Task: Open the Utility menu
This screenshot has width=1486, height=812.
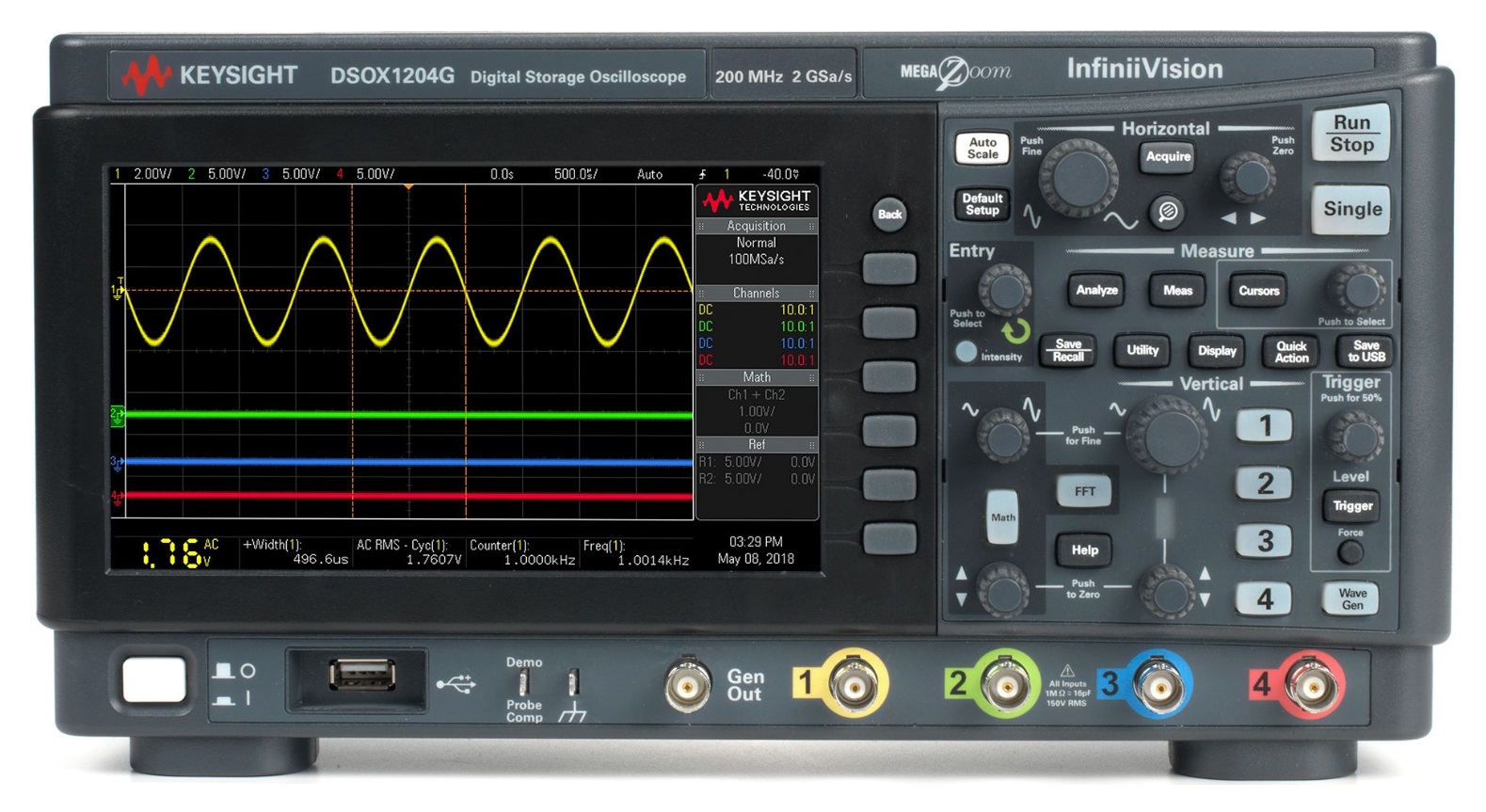Action: (x=1142, y=351)
